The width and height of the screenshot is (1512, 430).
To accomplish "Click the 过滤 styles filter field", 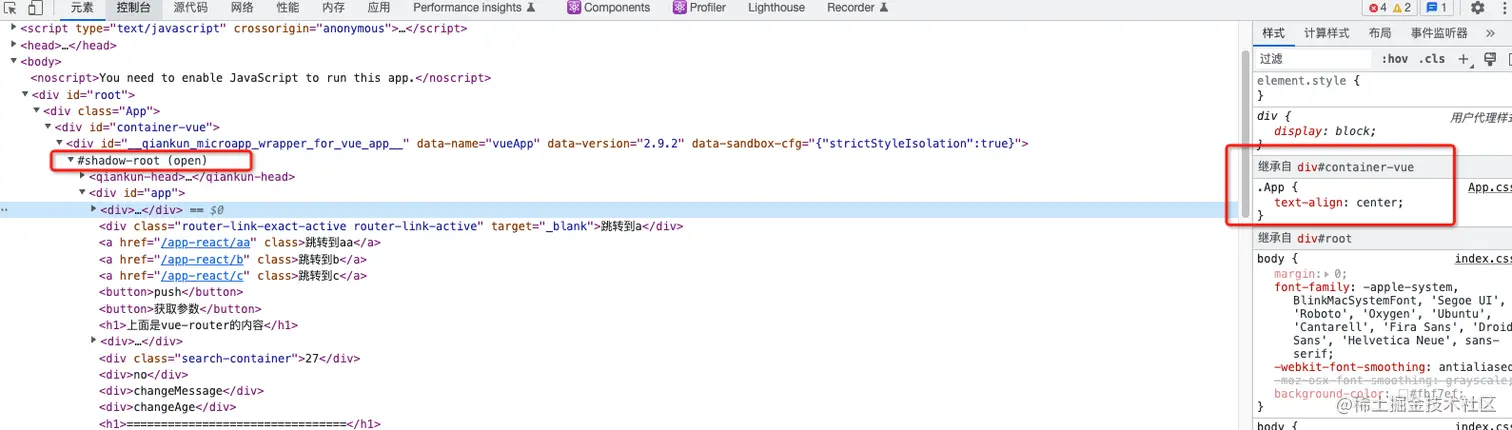I will coord(1313,59).
